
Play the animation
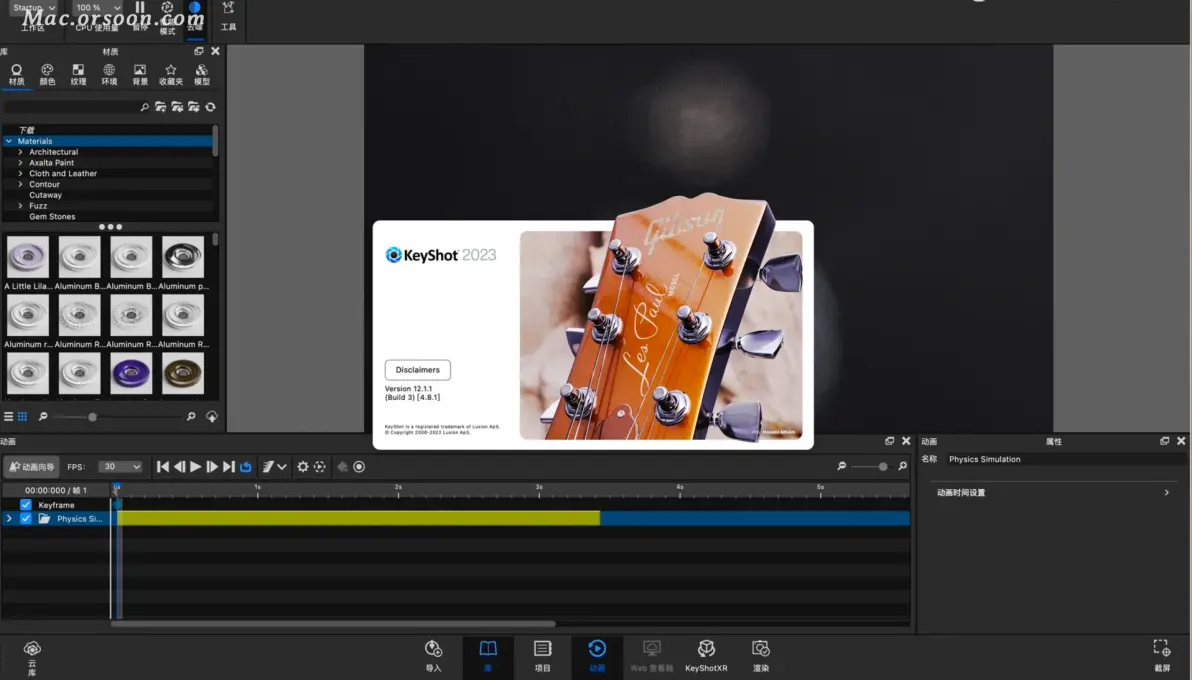[195, 467]
